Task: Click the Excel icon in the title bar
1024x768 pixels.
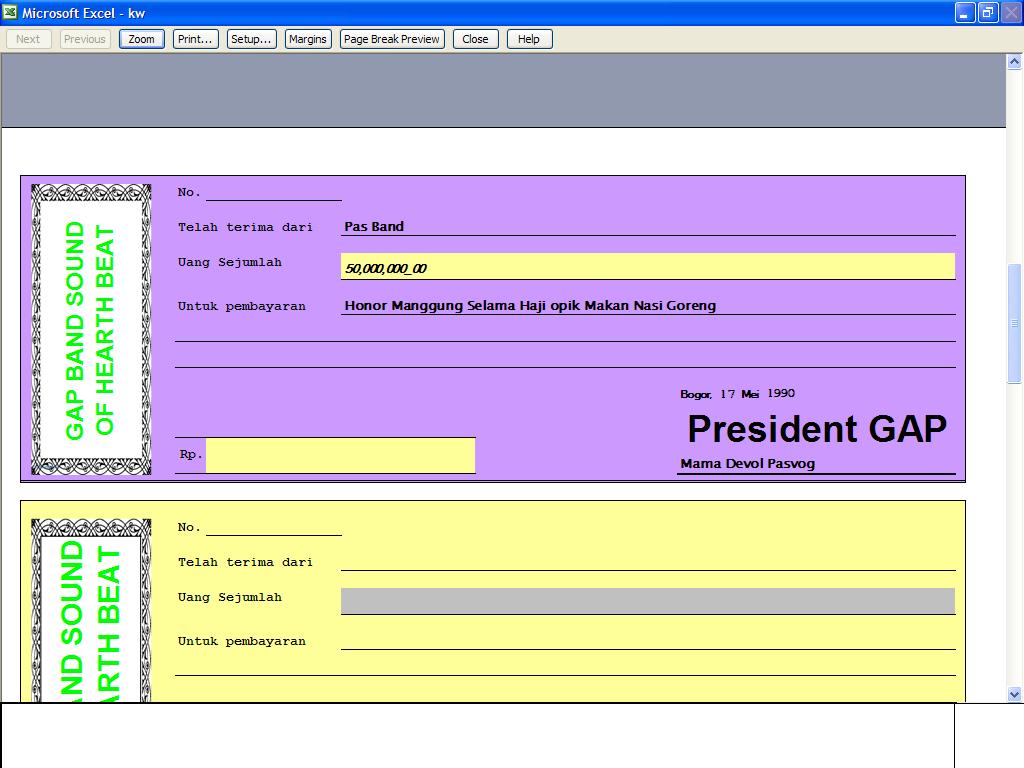Action: pos(10,13)
